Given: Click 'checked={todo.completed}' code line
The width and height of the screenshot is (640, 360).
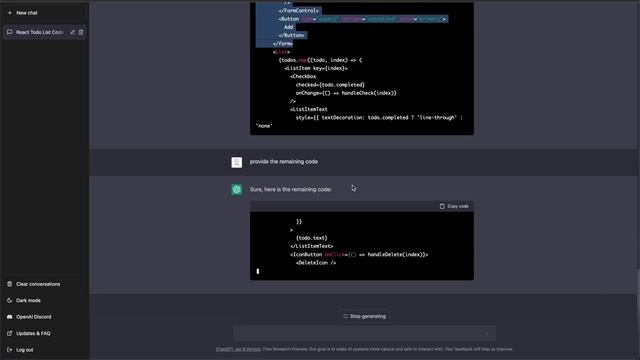Looking at the screenshot, I should pos(330,85).
